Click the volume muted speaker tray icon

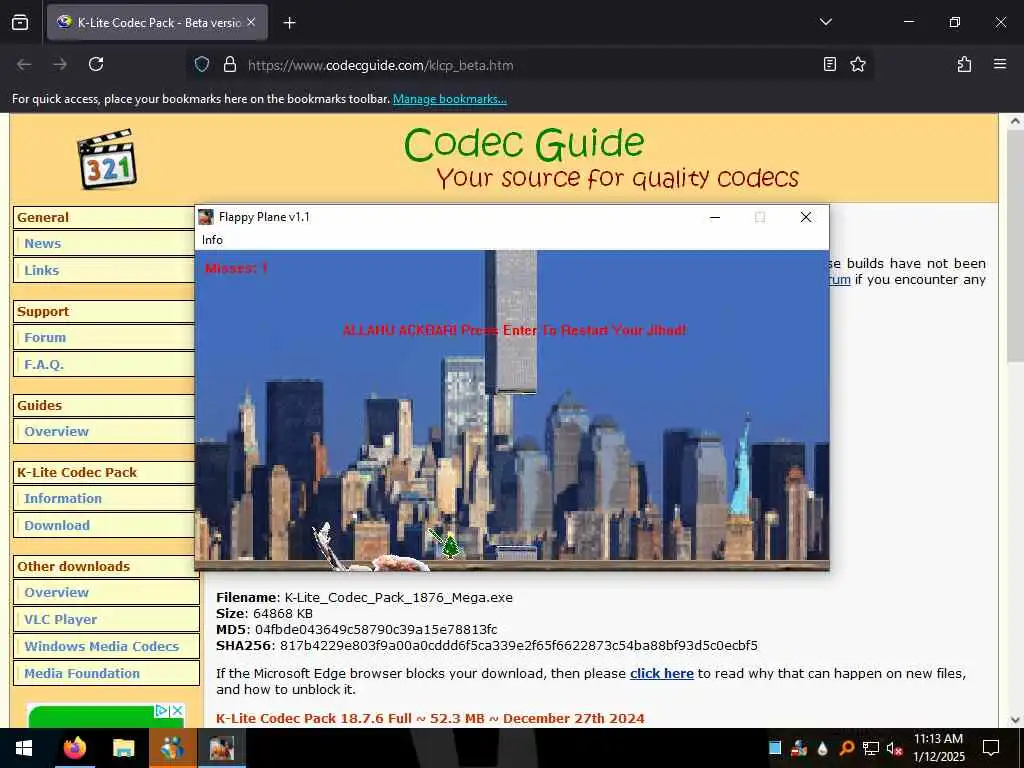pyautogui.click(x=894, y=748)
